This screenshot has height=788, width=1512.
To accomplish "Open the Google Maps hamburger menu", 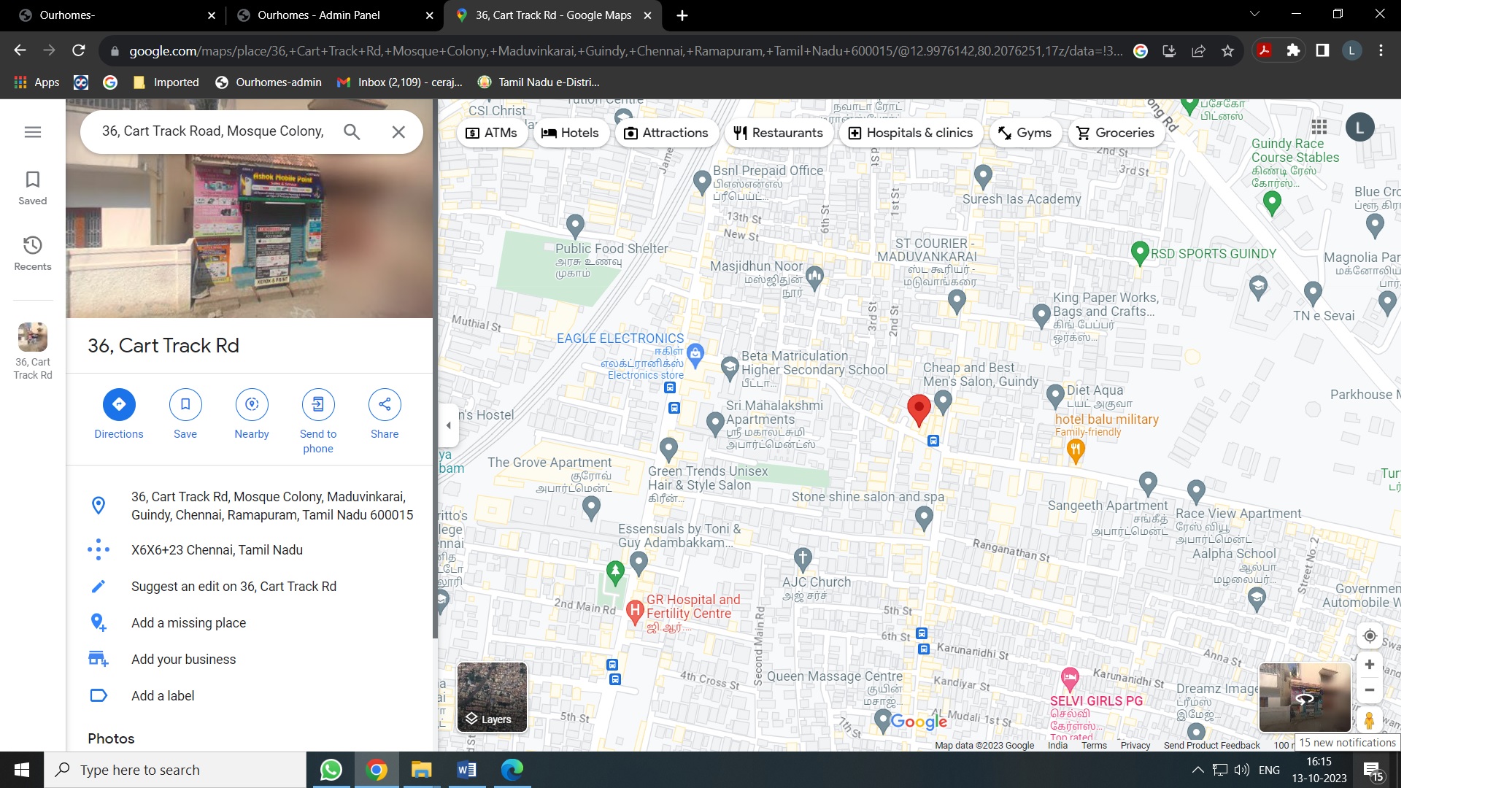I will click(33, 132).
